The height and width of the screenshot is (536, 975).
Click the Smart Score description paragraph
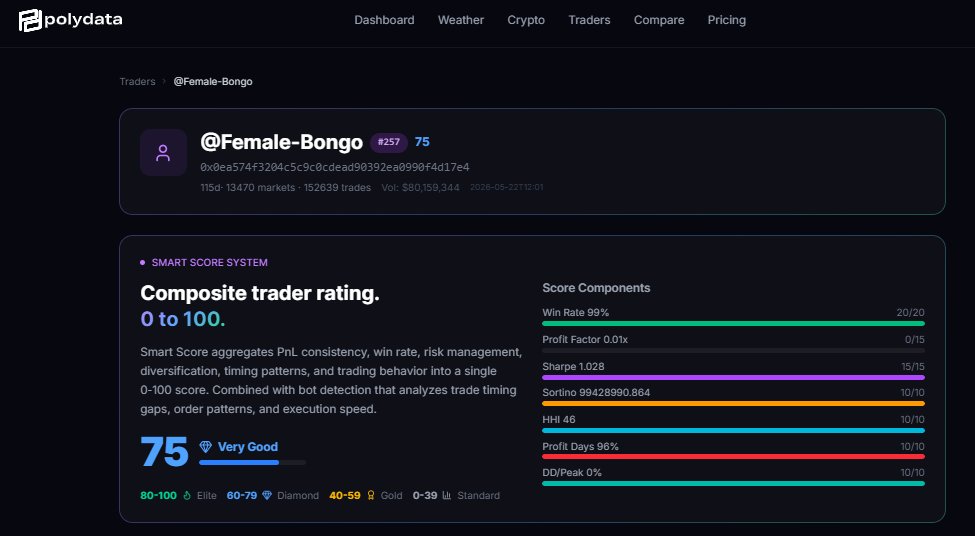point(331,381)
